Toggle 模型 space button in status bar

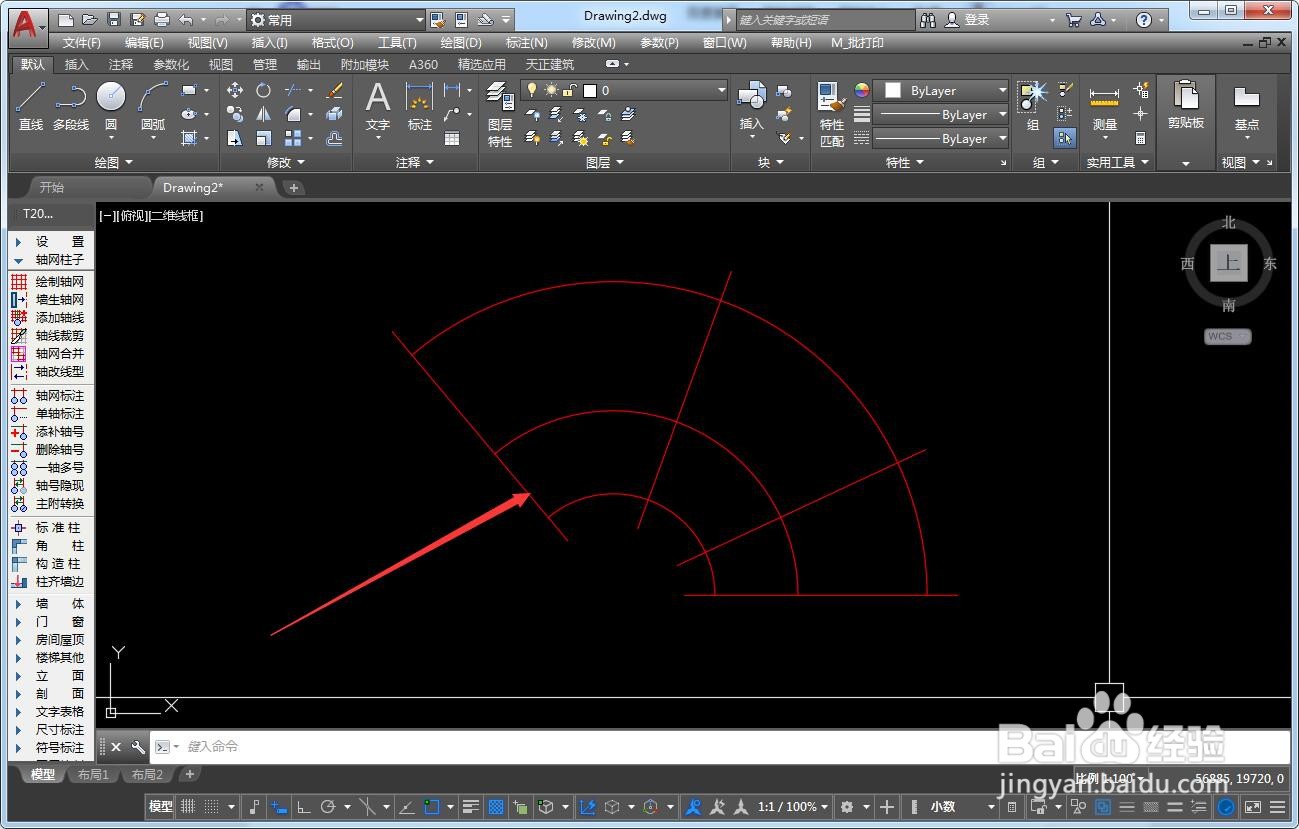point(160,807)
